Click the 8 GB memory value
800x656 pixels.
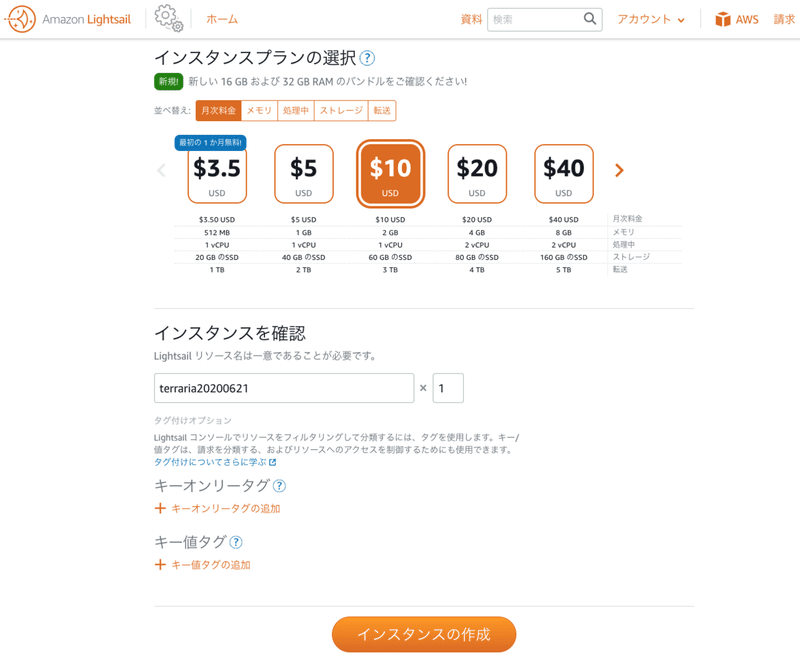(x=564, y=233)
